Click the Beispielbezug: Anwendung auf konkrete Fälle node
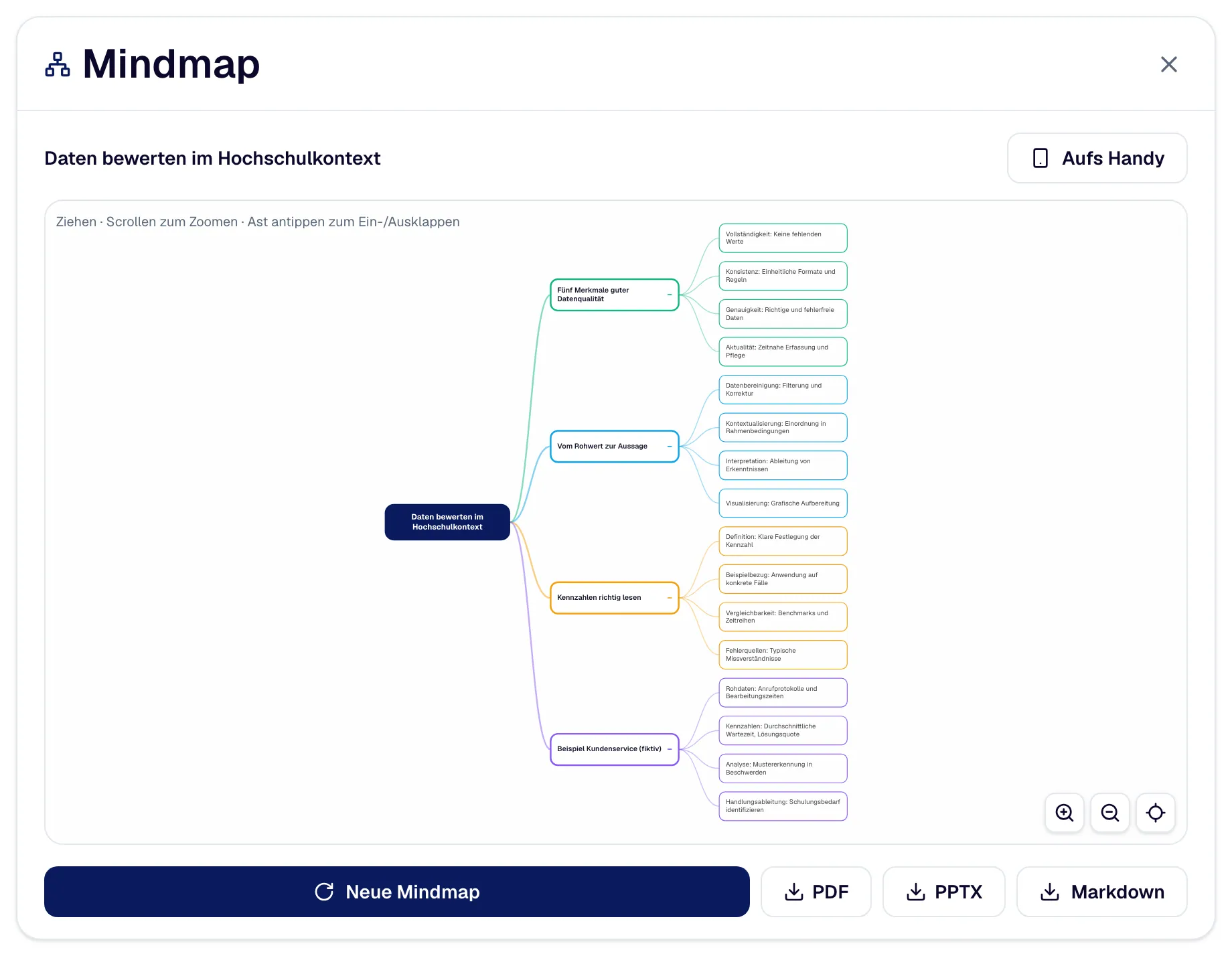Viewport: 1232px width, 956px height. coord(783,579)
